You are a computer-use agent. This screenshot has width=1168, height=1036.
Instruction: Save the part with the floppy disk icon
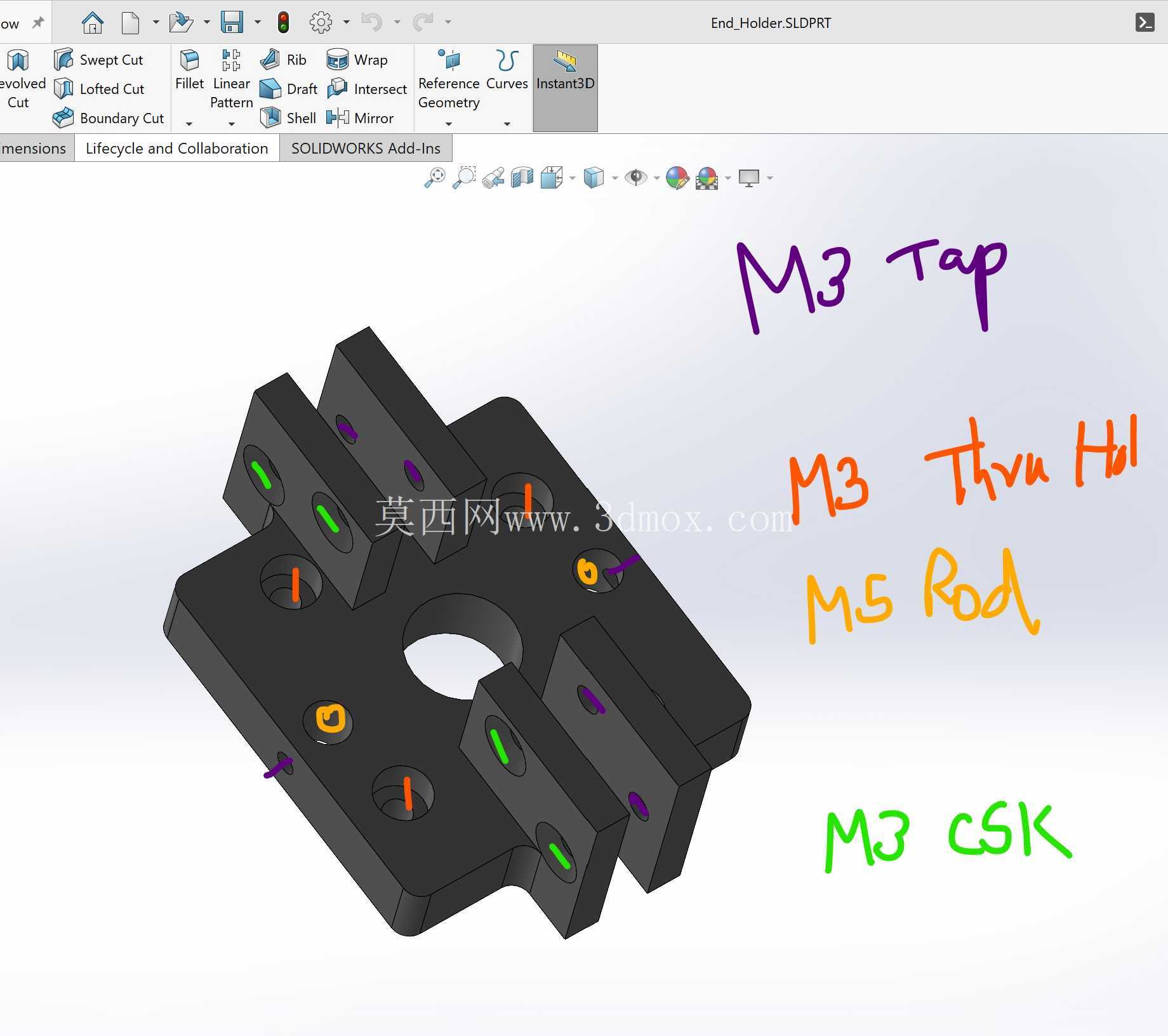(232, 23)
